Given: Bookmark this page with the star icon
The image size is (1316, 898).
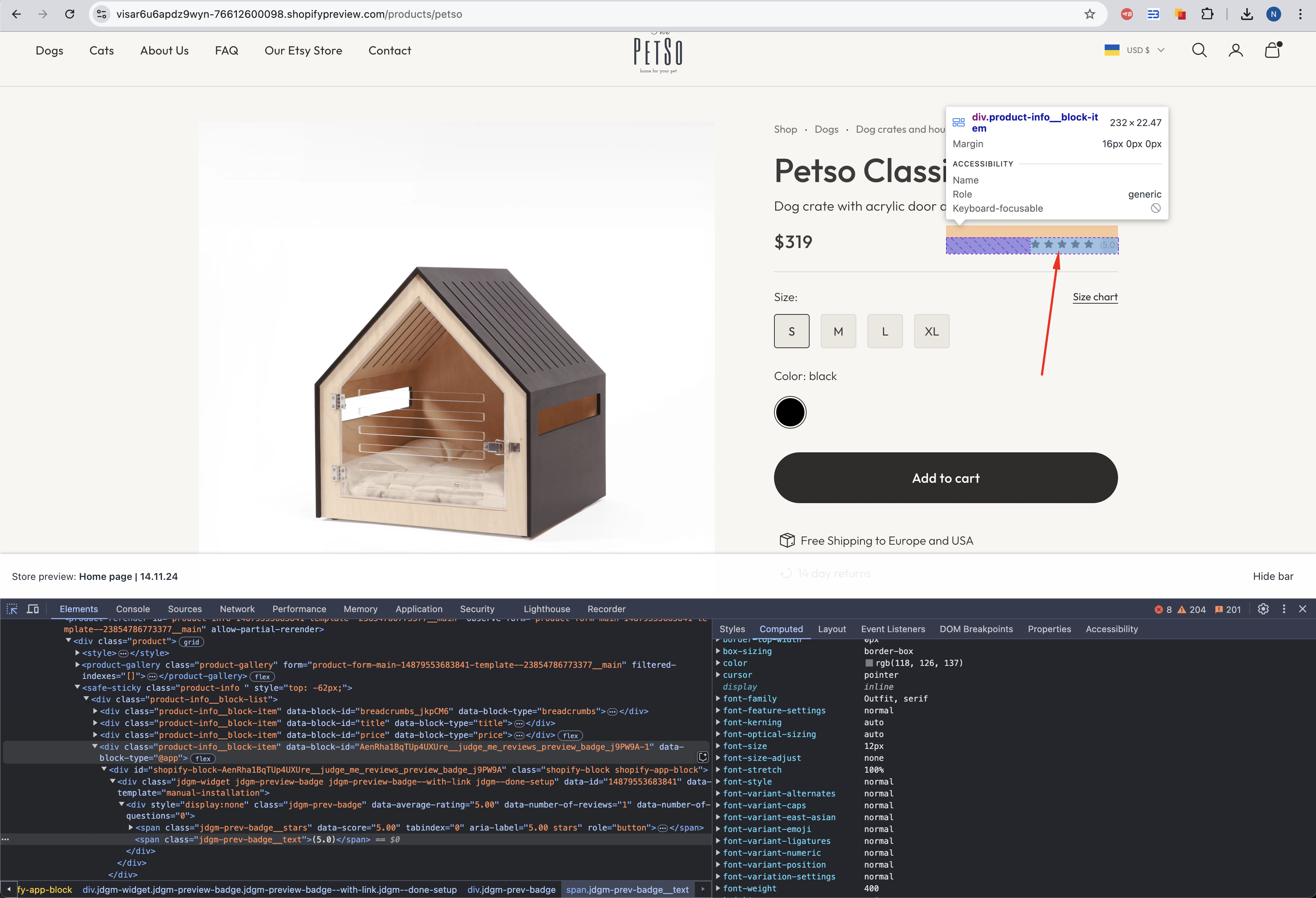Looking at the screenshot, I should point(1089,14).
